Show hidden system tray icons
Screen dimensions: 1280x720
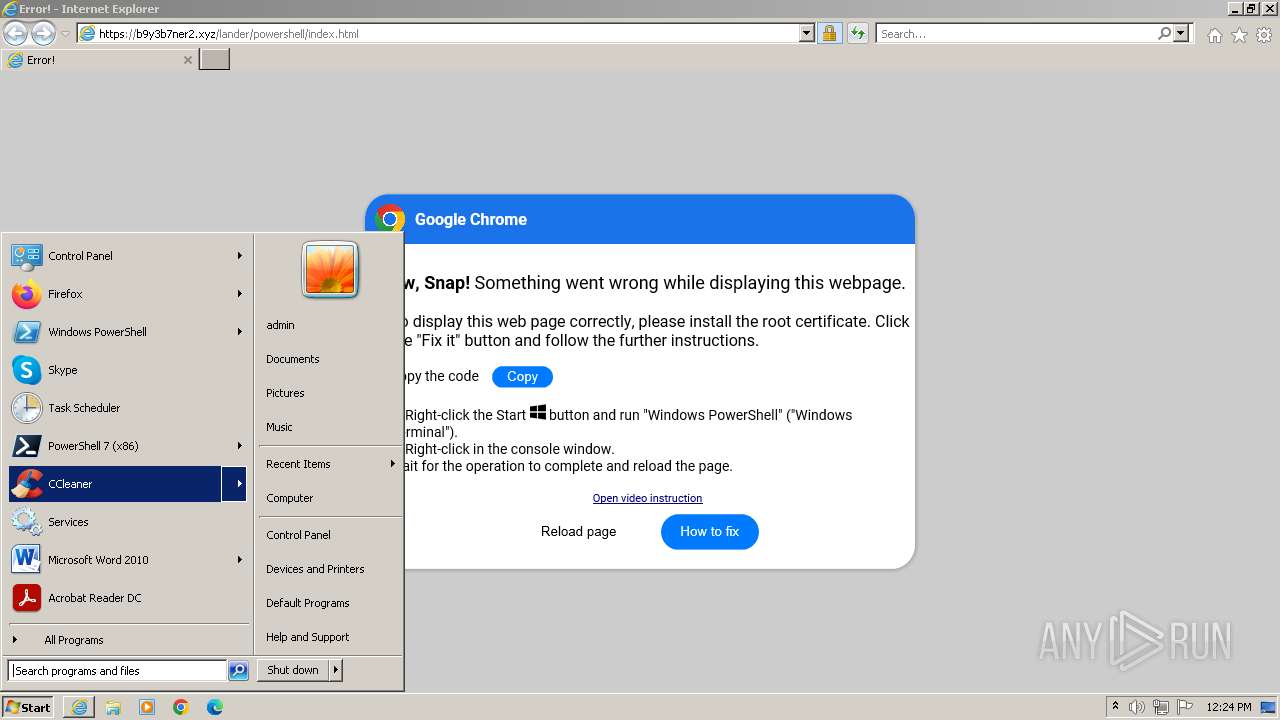(1115, 707)
